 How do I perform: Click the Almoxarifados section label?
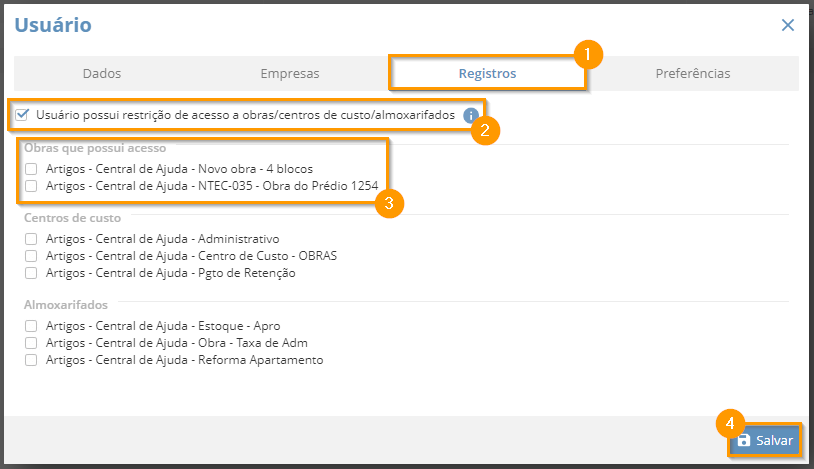66,305
